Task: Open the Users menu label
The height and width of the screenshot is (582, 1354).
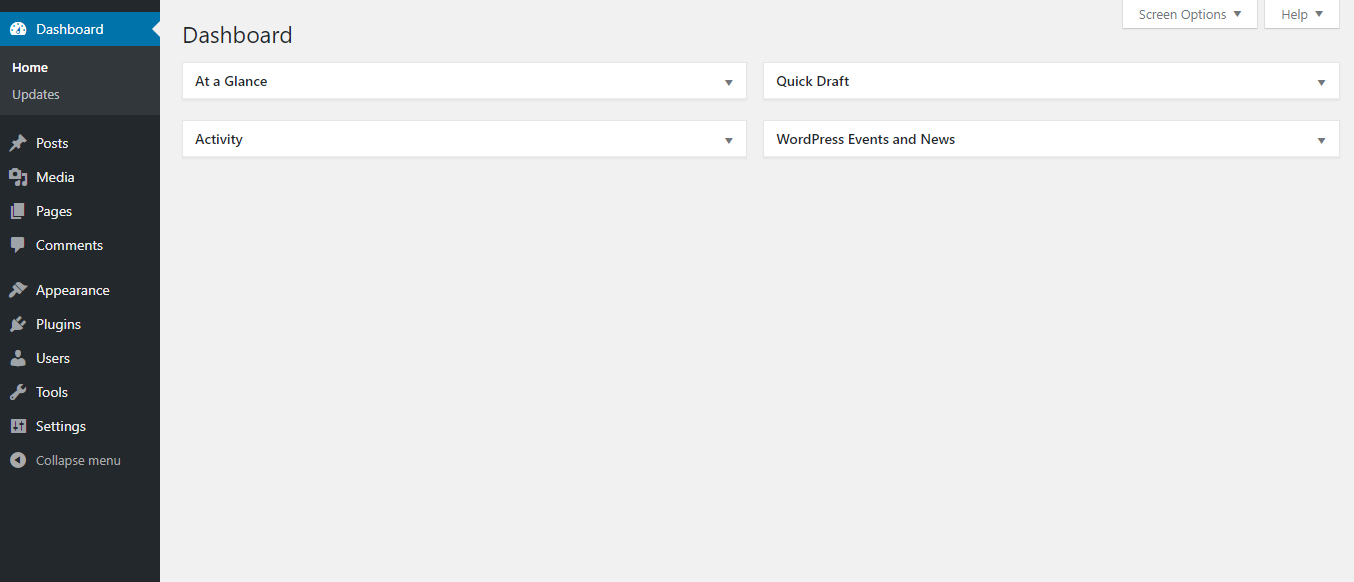Action: 53,358
